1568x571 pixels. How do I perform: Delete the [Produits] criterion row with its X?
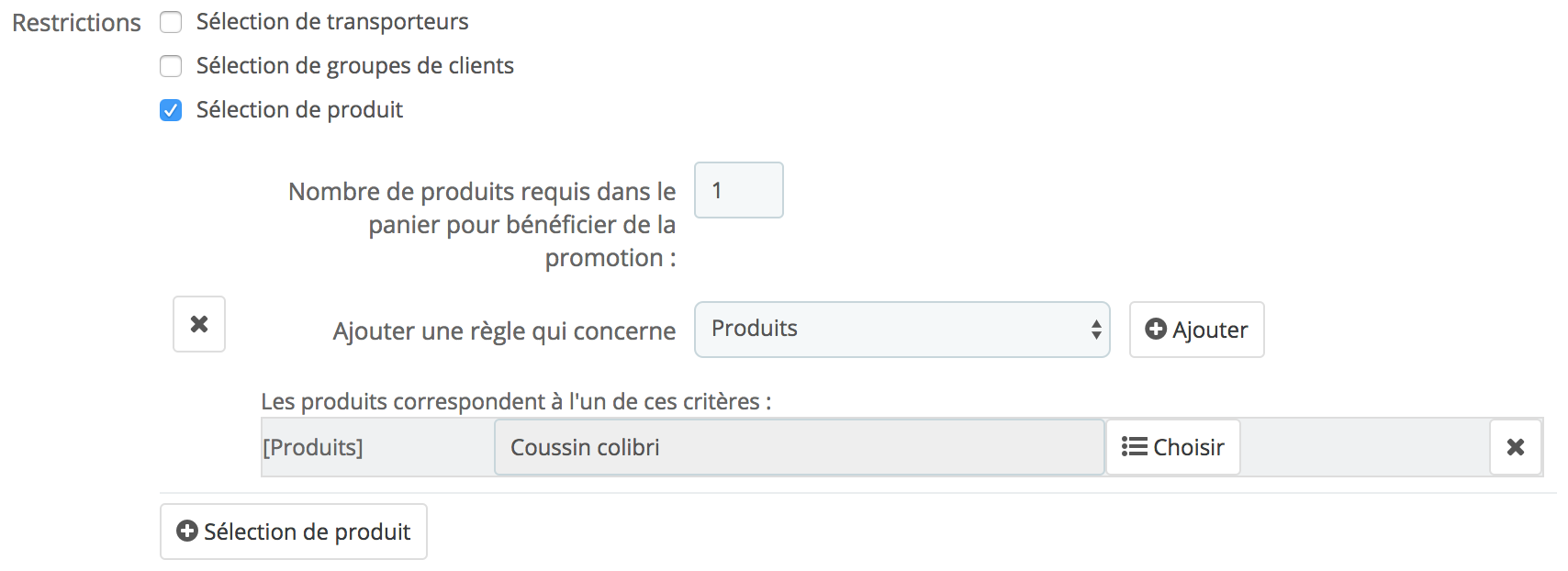click(1515, 447)
